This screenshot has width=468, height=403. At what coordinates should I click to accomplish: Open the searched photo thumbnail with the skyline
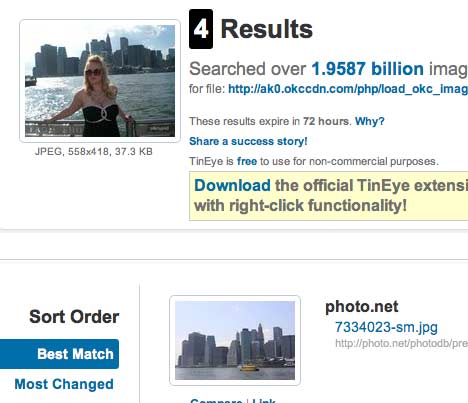(x=100, y=81)
